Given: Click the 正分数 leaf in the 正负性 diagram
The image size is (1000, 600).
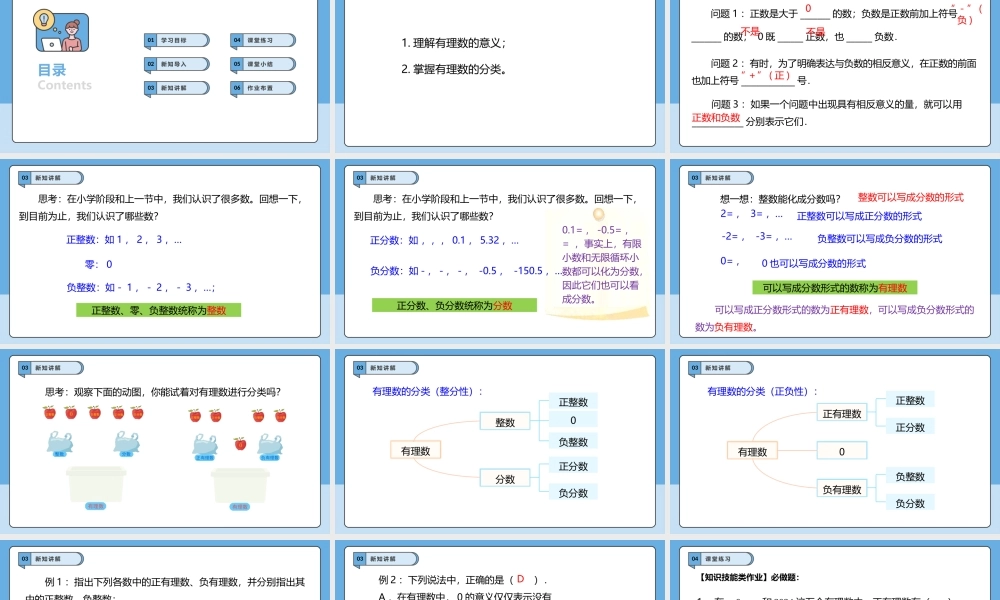Looking at the screenshot, I should pyautogui.click(x=910, y=427).
